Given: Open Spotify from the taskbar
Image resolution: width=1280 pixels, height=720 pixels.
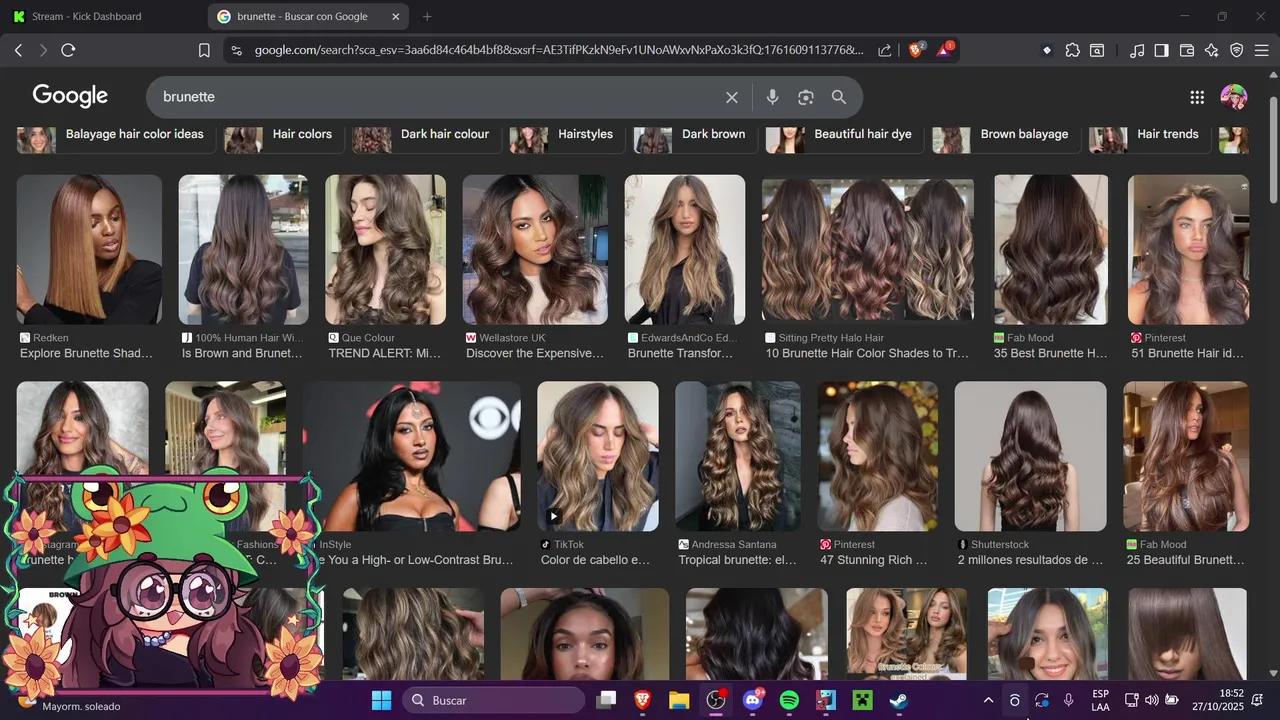Looking at the screenshot, I should 789,700.
